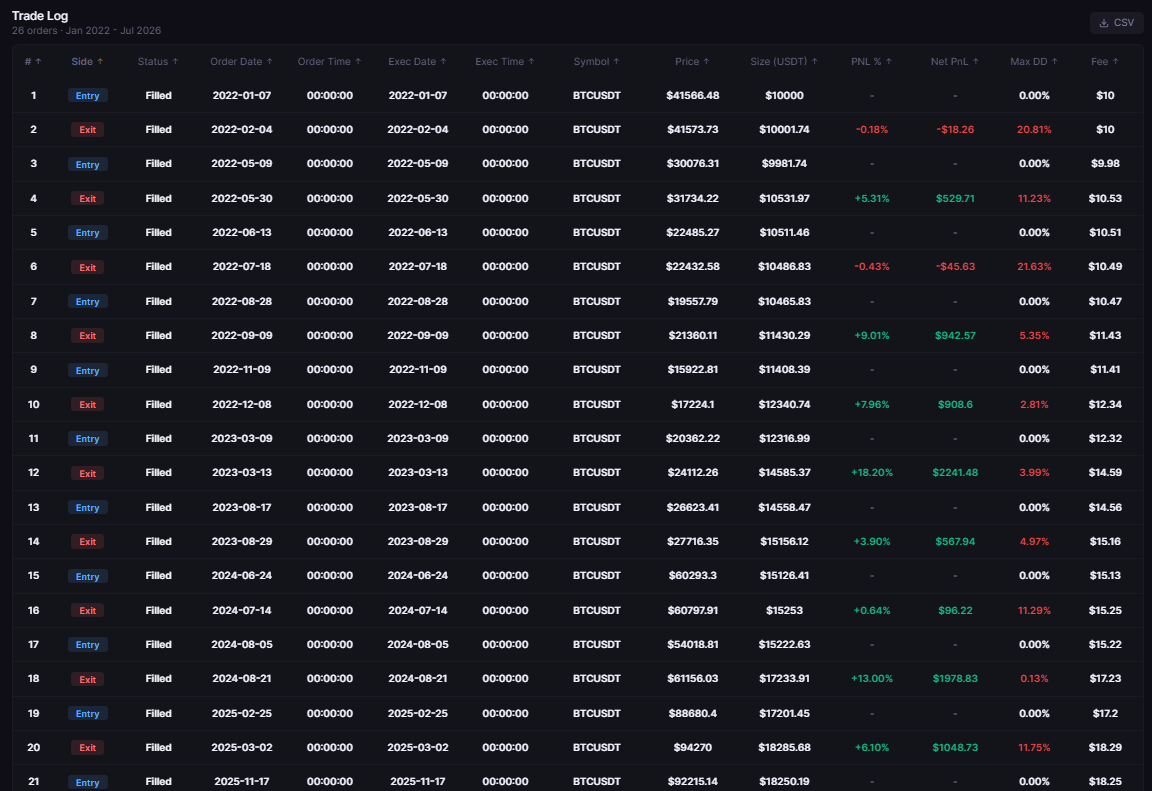1152x791 pixels.
Task: Click size $18285.68
Action: (785, 747)
